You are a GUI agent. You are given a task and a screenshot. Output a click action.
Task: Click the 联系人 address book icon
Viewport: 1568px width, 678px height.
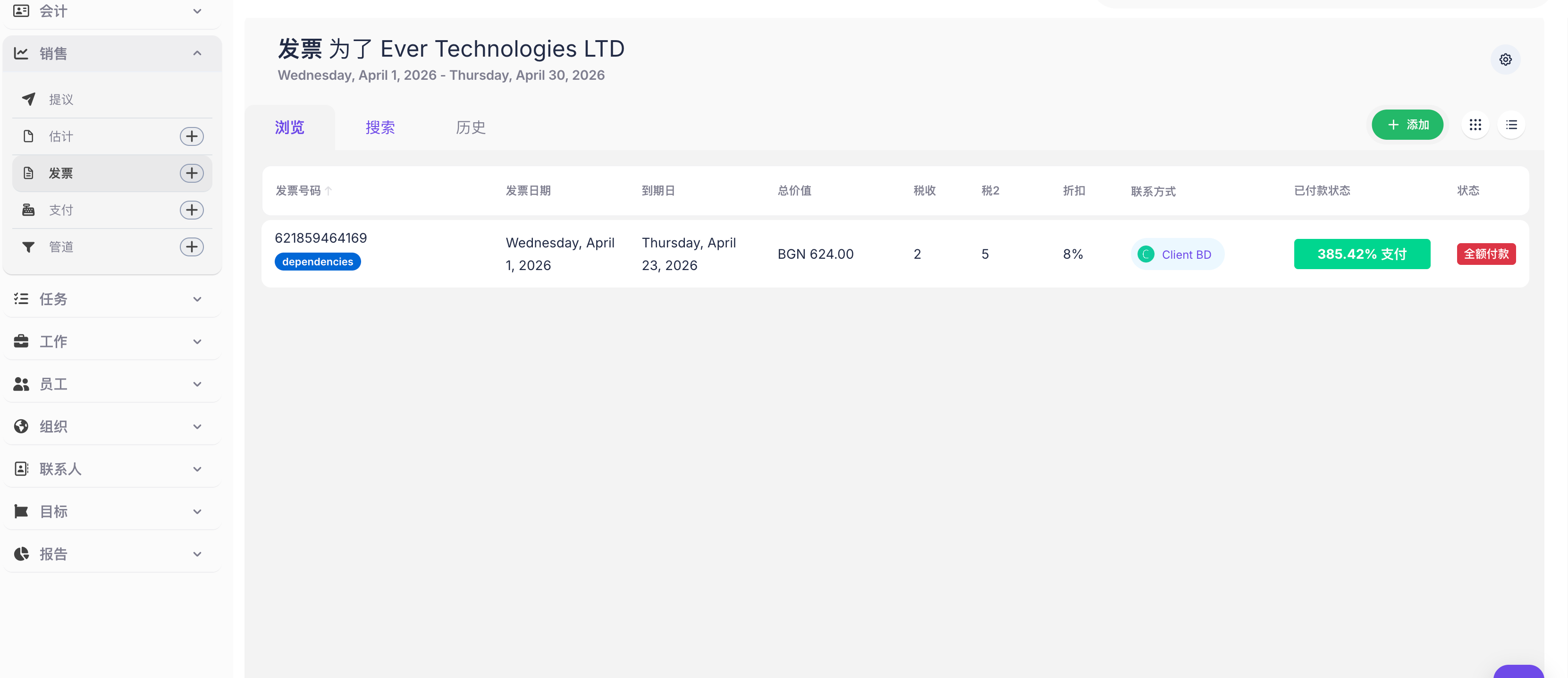21,469
